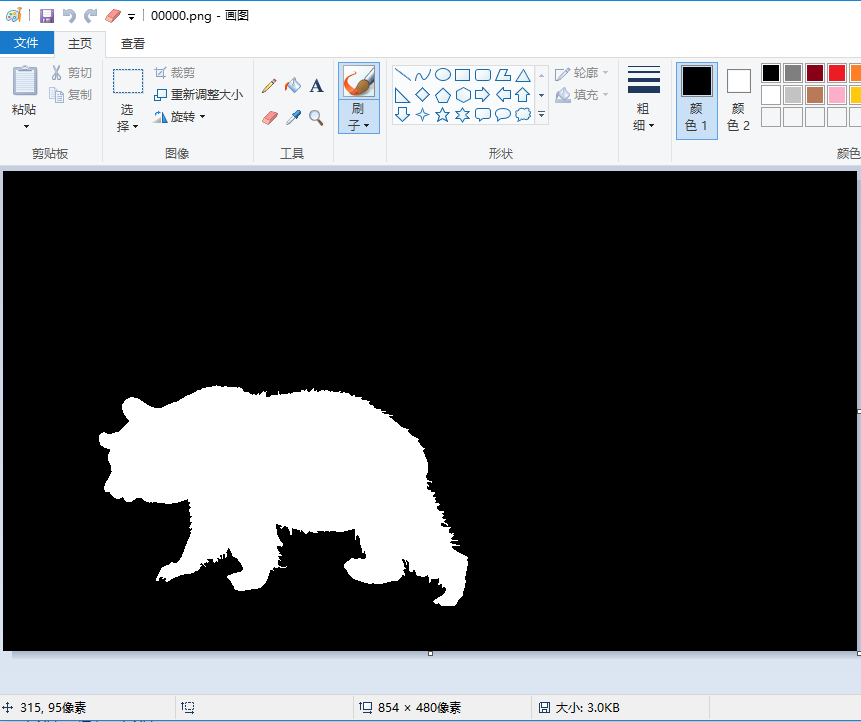The width and height of the screenshot is (861, 722).
Task: Expand the 粘贴 dropdown arrow
Action: click(25, 127)
